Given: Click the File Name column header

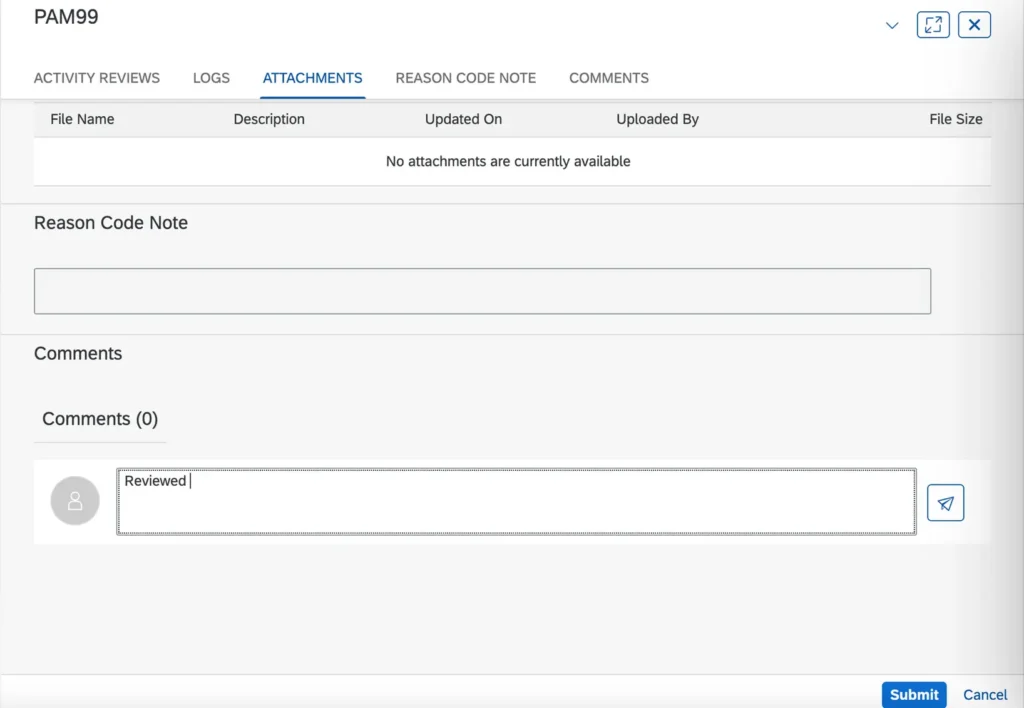Looking at the screenshot, I should [x=82, y=119].
